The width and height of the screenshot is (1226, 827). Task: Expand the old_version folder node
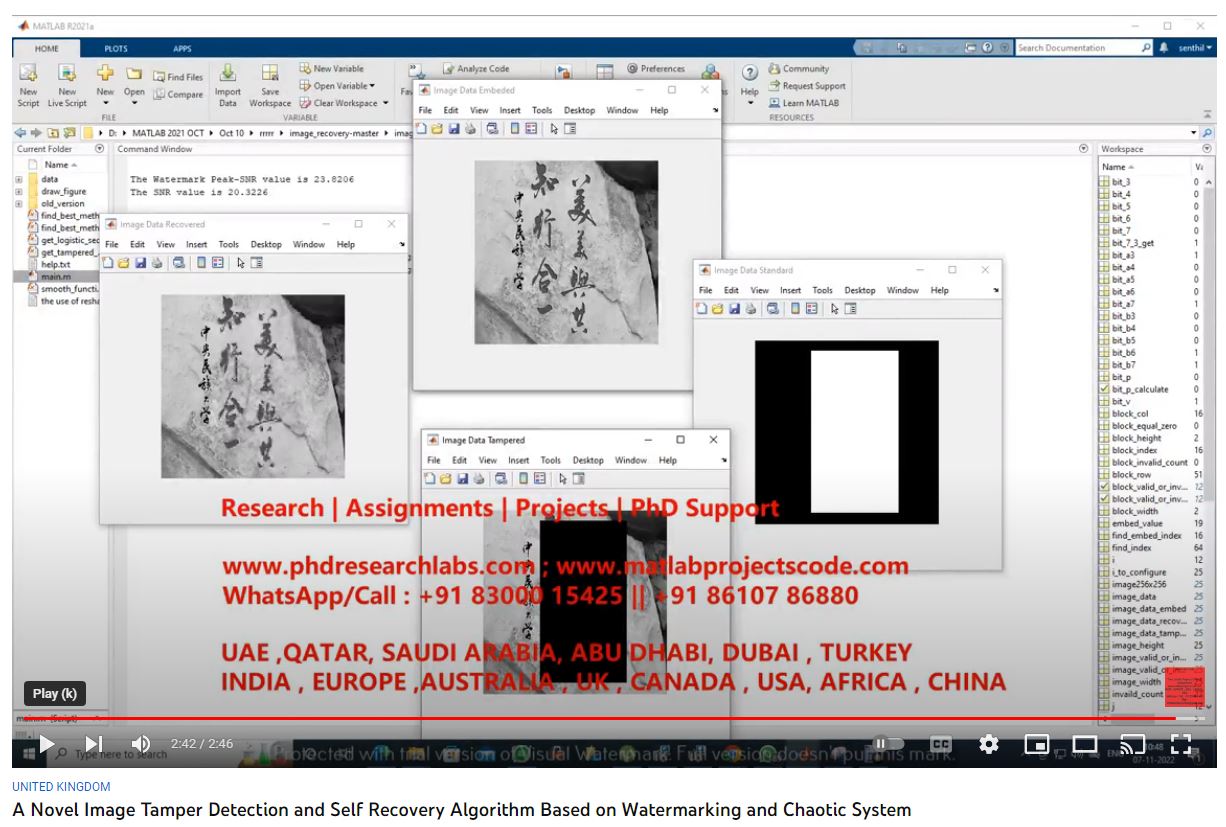pos(19,203)
